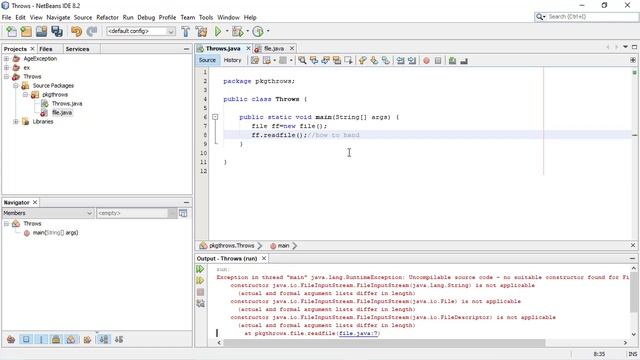Viewport: 640px width, 360px height.
Task: Click the Output panel settings icon below Stop
Action: tap(200, 303)
